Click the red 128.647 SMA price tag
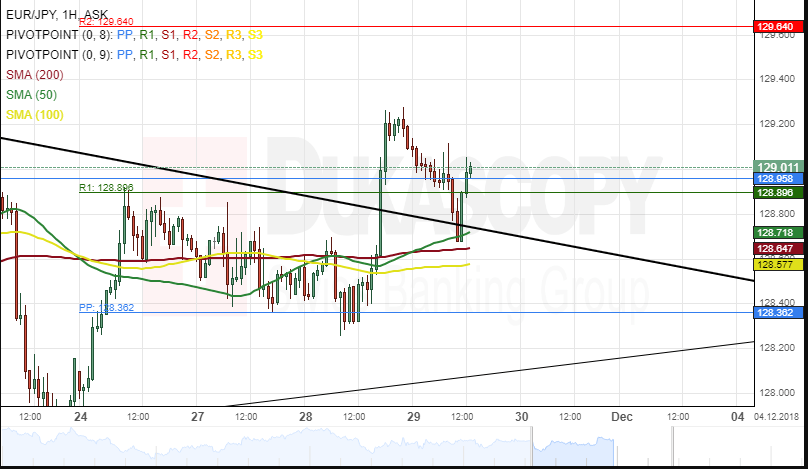Screen dimensions: 808x469 [777, 248]
